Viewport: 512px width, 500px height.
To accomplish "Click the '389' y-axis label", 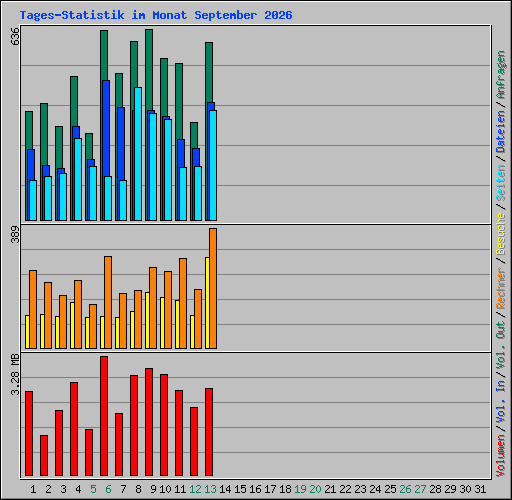I will pyautogui.click(x=15, y=234).
